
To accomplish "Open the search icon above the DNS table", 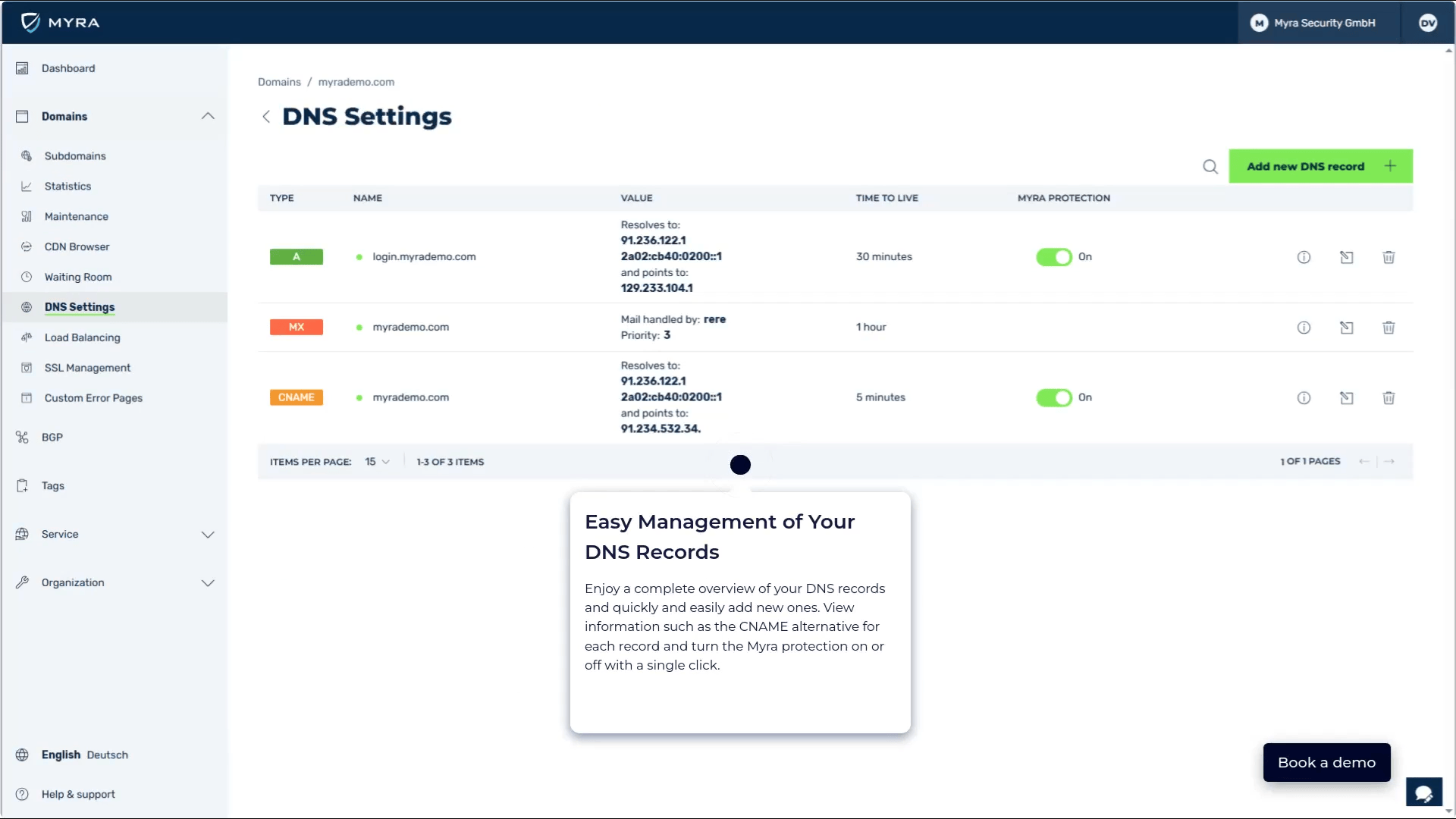I will tap(1210, 166).
